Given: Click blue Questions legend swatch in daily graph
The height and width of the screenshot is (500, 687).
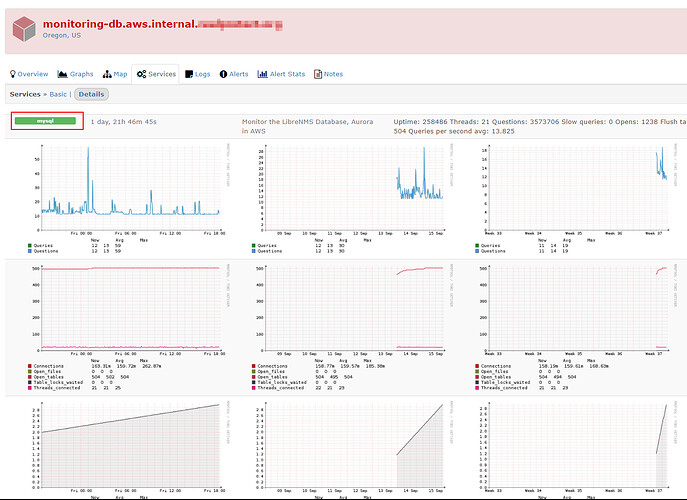Looking at the screenshot, I should coord(30,251).
